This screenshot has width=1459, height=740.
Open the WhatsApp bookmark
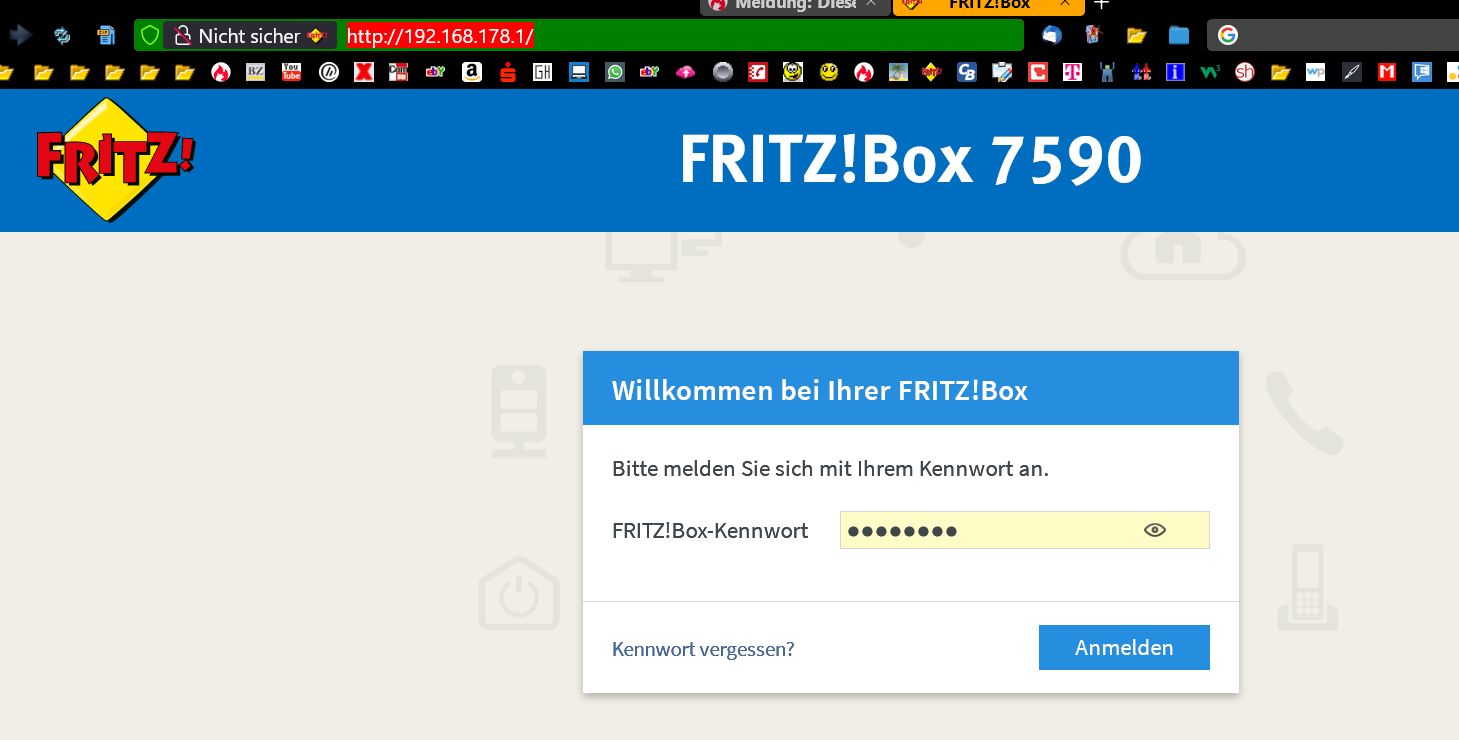click(614, 72)
